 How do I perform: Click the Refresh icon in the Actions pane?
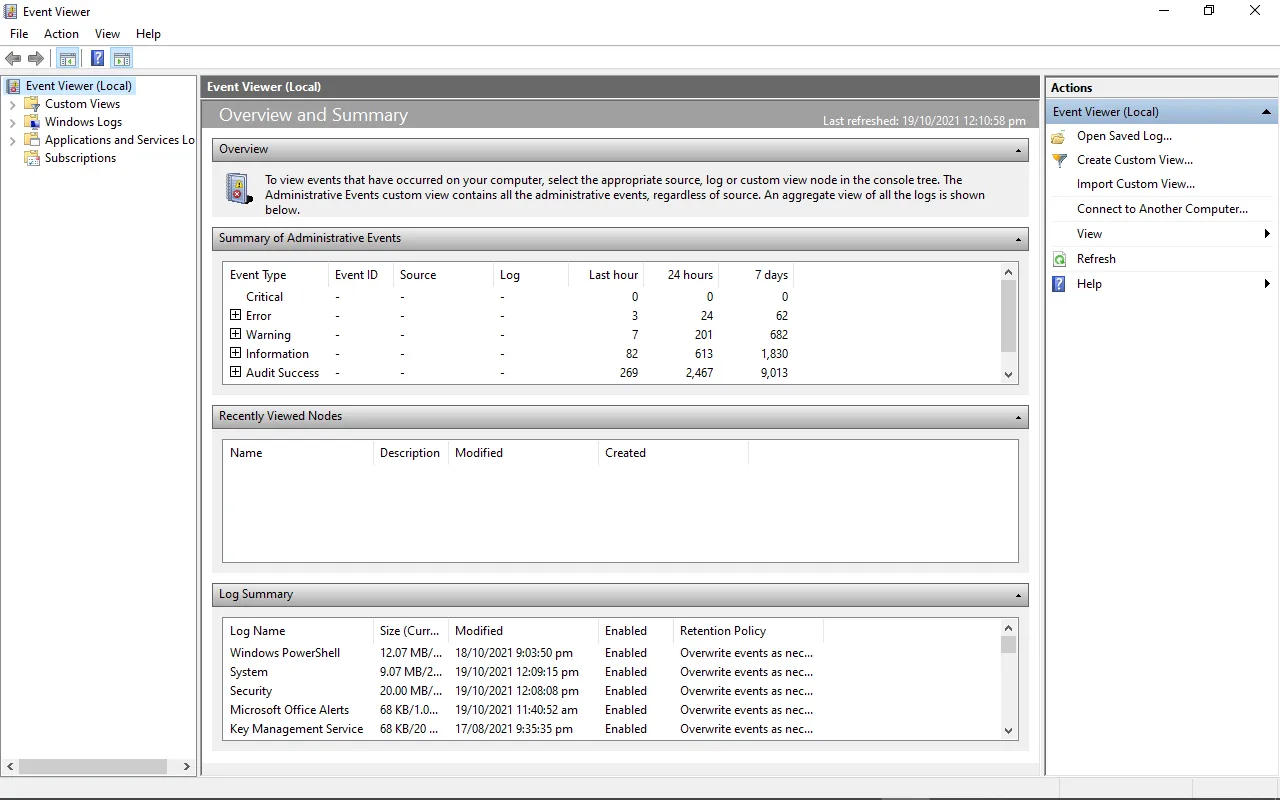click(x=1059, y=258)
